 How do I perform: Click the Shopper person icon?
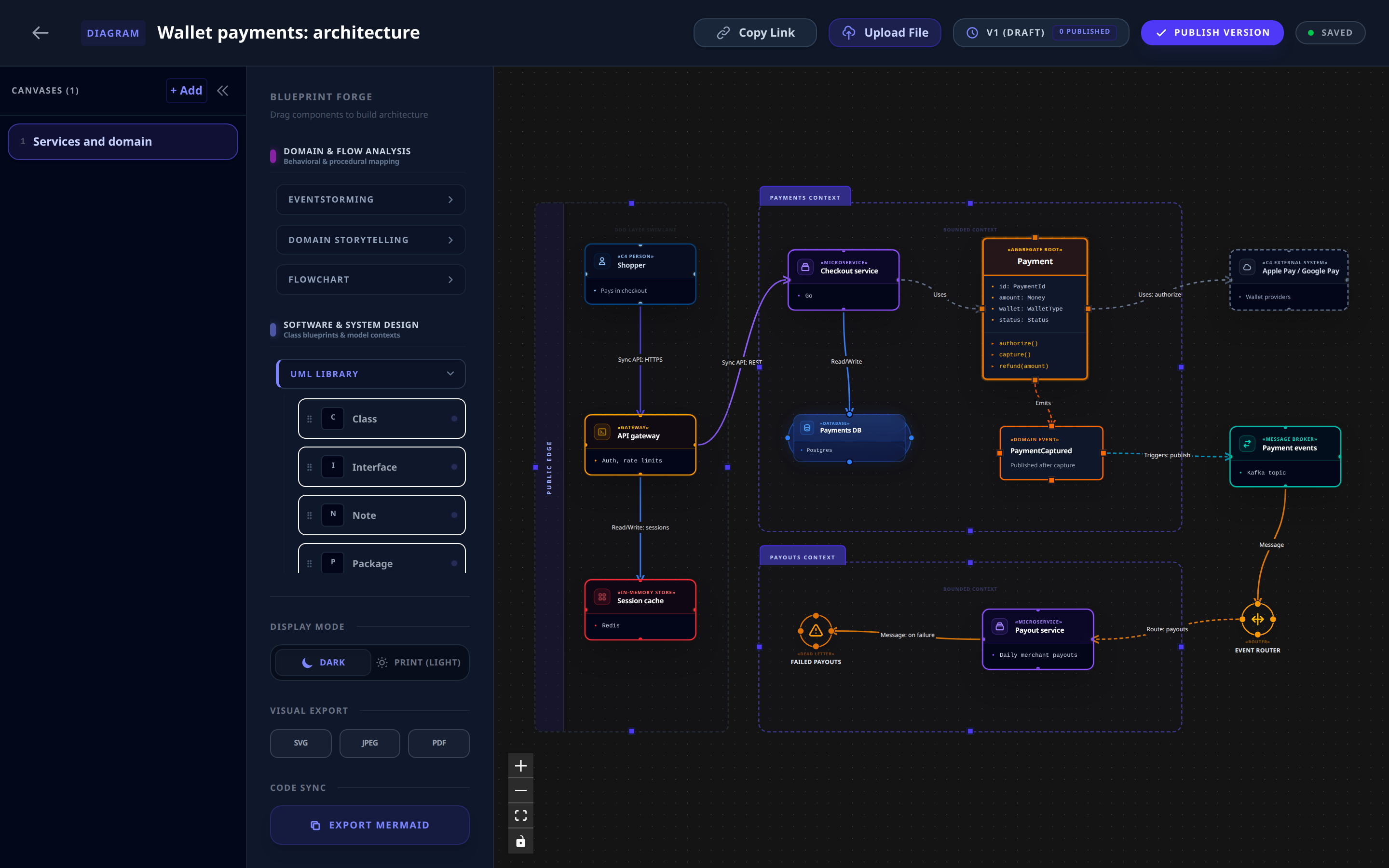coord(602,261)
